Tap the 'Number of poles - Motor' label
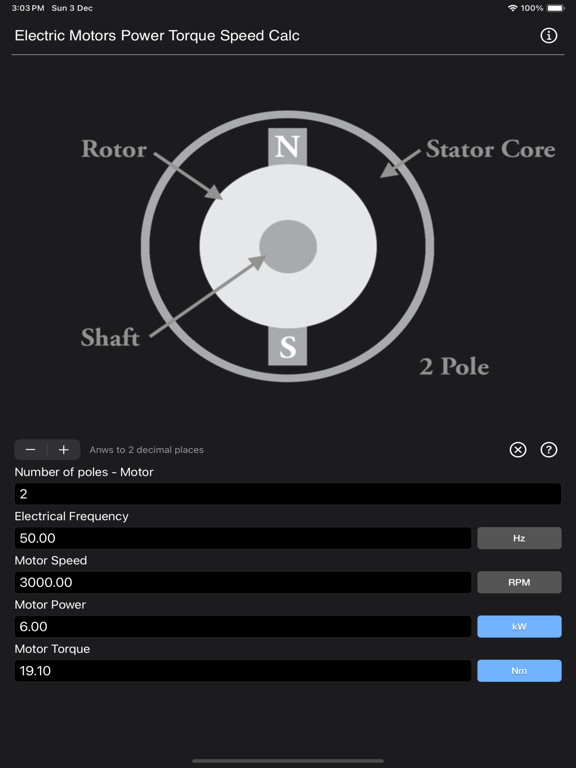Viewport: 576px width, 768px height. click(x=84, y=472)
